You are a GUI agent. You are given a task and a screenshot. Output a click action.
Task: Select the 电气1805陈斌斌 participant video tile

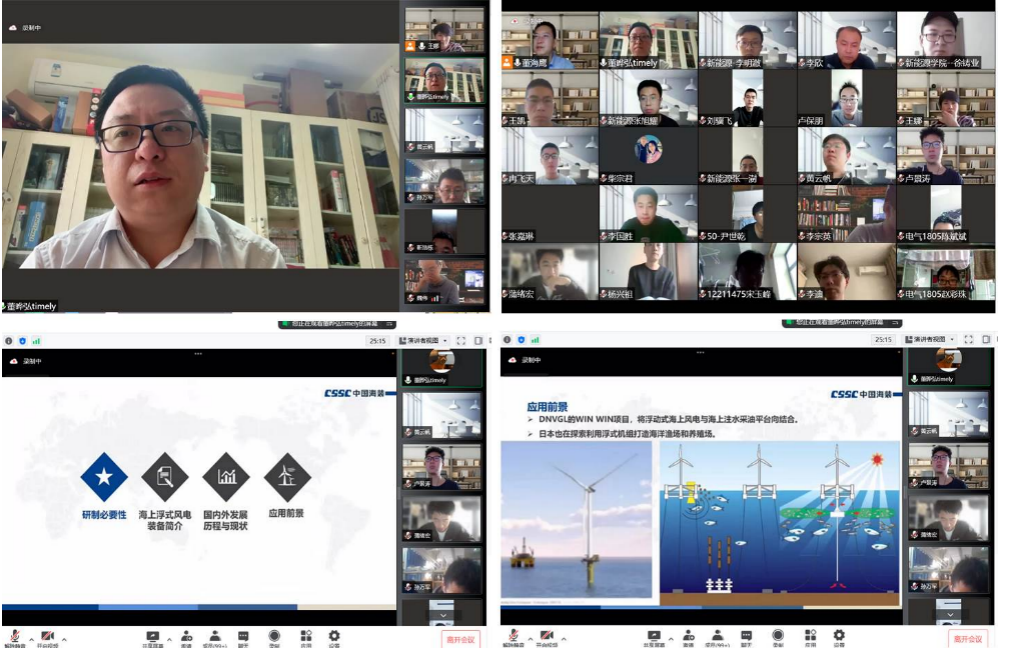(946, 214)
